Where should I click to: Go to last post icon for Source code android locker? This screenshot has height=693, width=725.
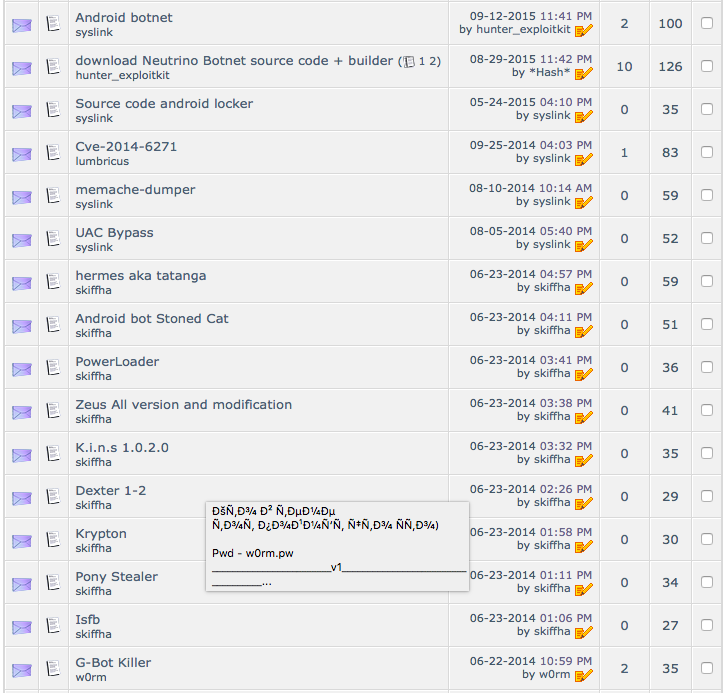click(x=584, y=117)
